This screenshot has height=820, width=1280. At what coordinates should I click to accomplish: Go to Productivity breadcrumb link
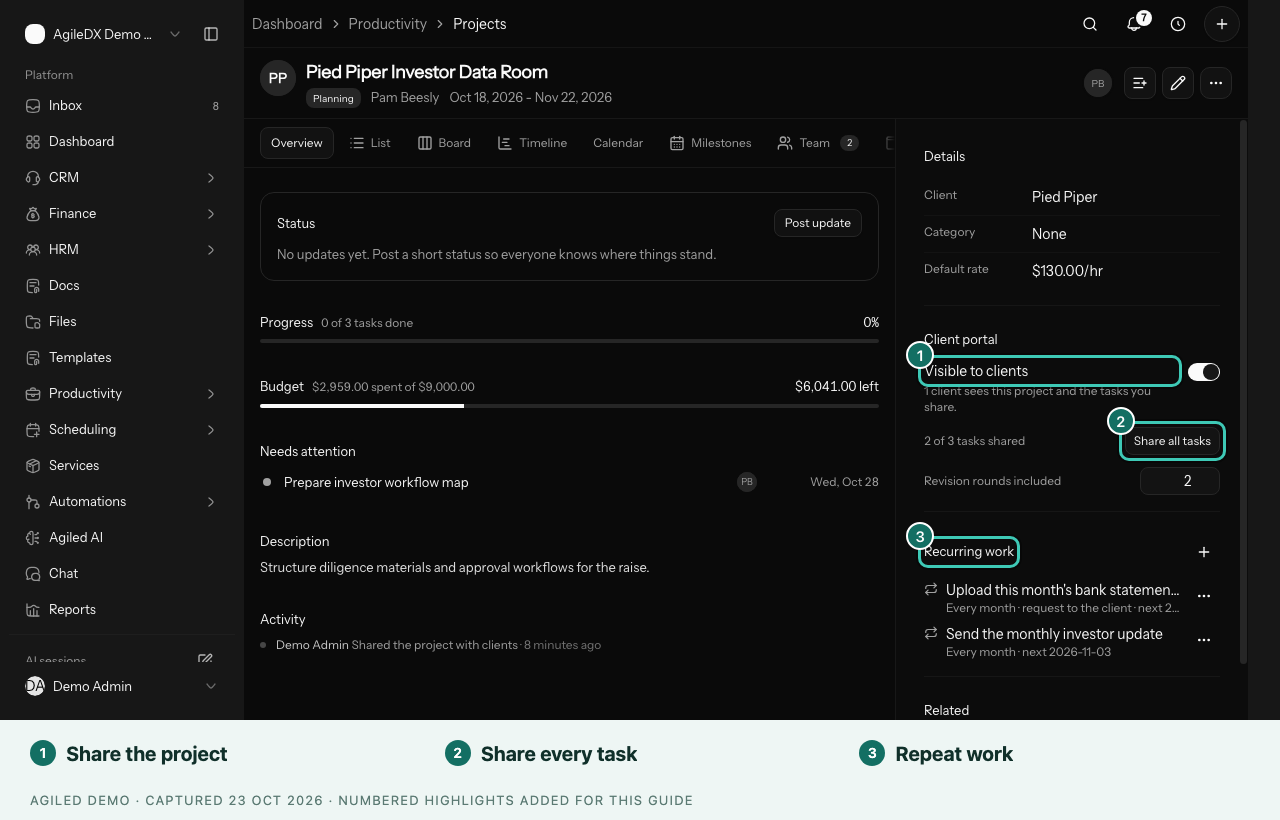[388, 24]
